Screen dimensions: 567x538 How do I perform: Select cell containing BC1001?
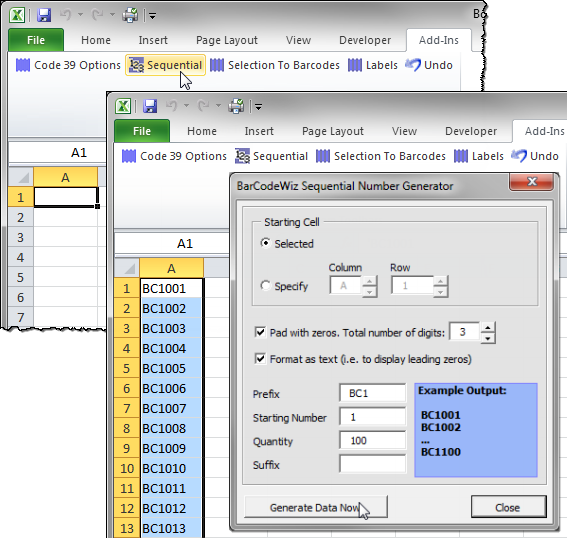[171, 288]
